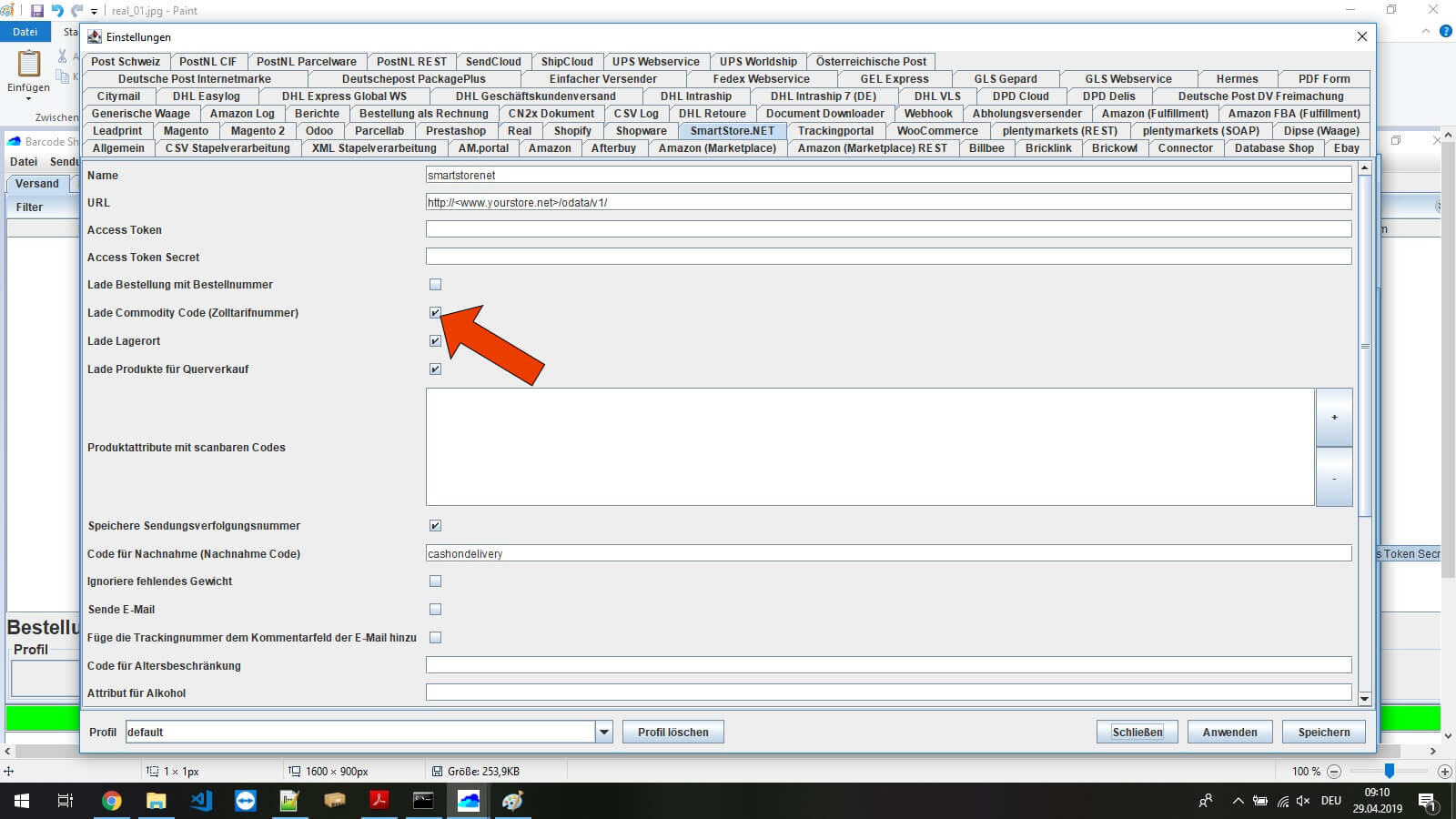This screenshot has width=1456, height=819.
Task: Toggle the Lade Lagerort checkbox
Action: click(435, 341)
